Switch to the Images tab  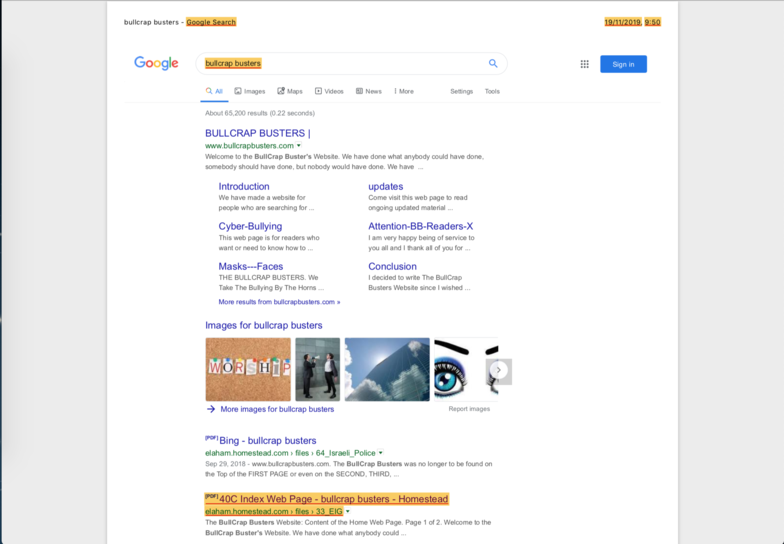tap(250, 92)
